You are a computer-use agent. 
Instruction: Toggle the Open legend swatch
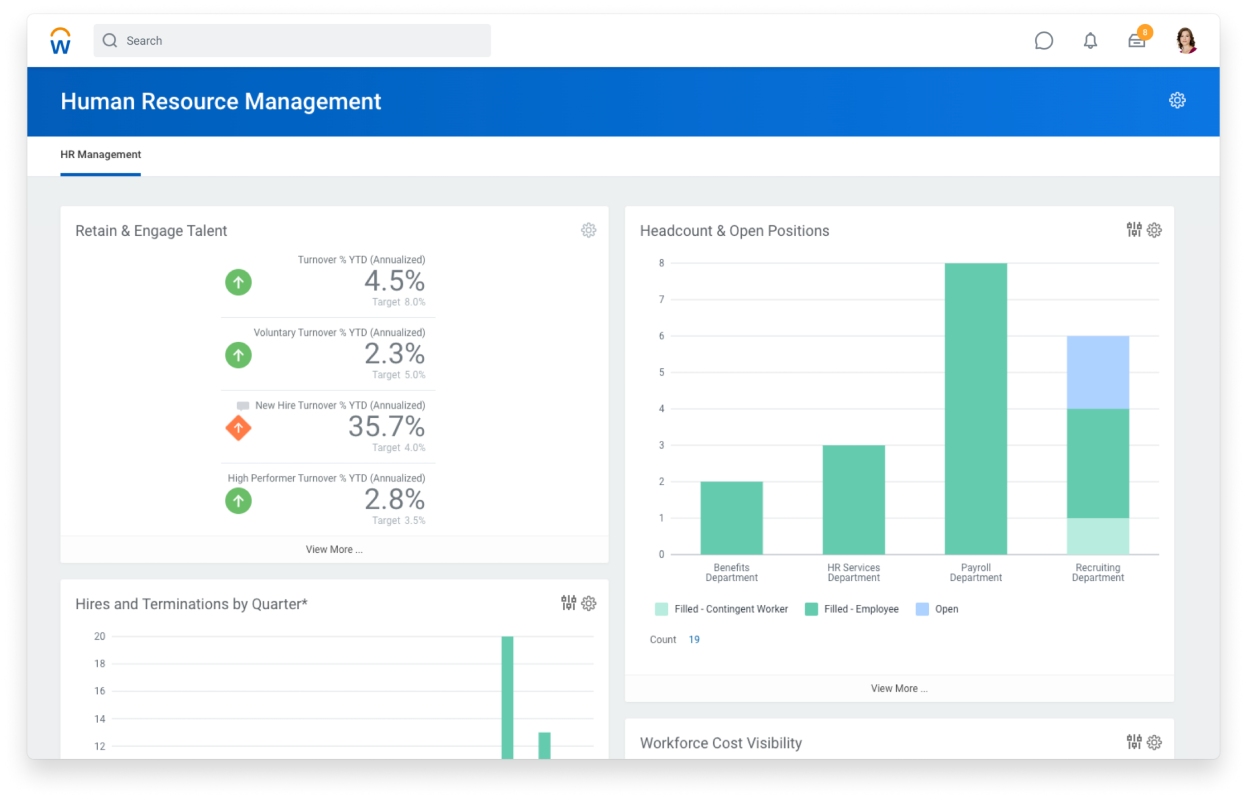pos(922,609)
